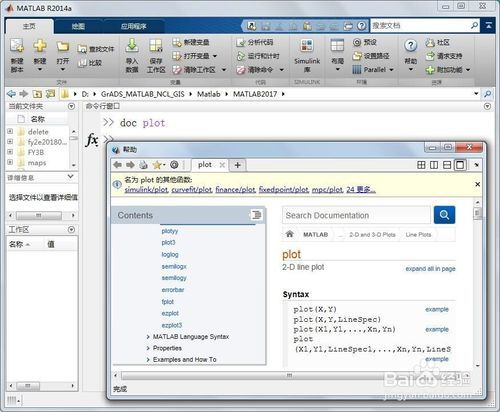Select the four-pane tile layout icon in Help
Viewport: 500px width, 412px height.
(x=421, y=165)
